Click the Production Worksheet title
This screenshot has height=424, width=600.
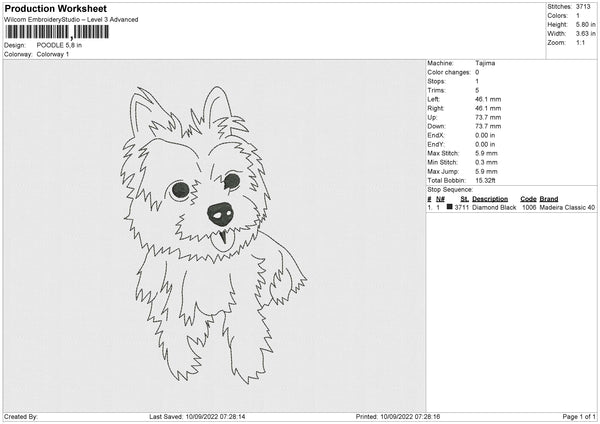[x=55, y=9]
